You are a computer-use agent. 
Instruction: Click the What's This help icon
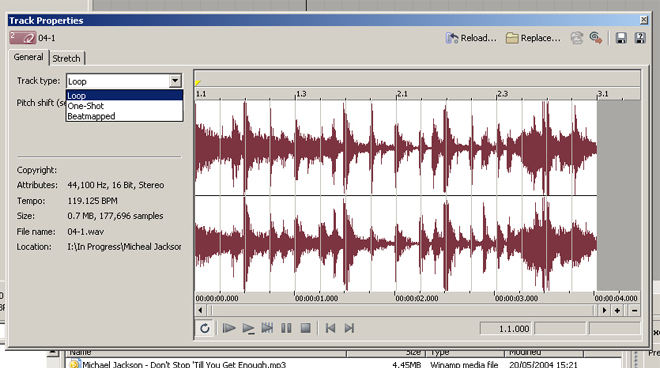[640, 38]
